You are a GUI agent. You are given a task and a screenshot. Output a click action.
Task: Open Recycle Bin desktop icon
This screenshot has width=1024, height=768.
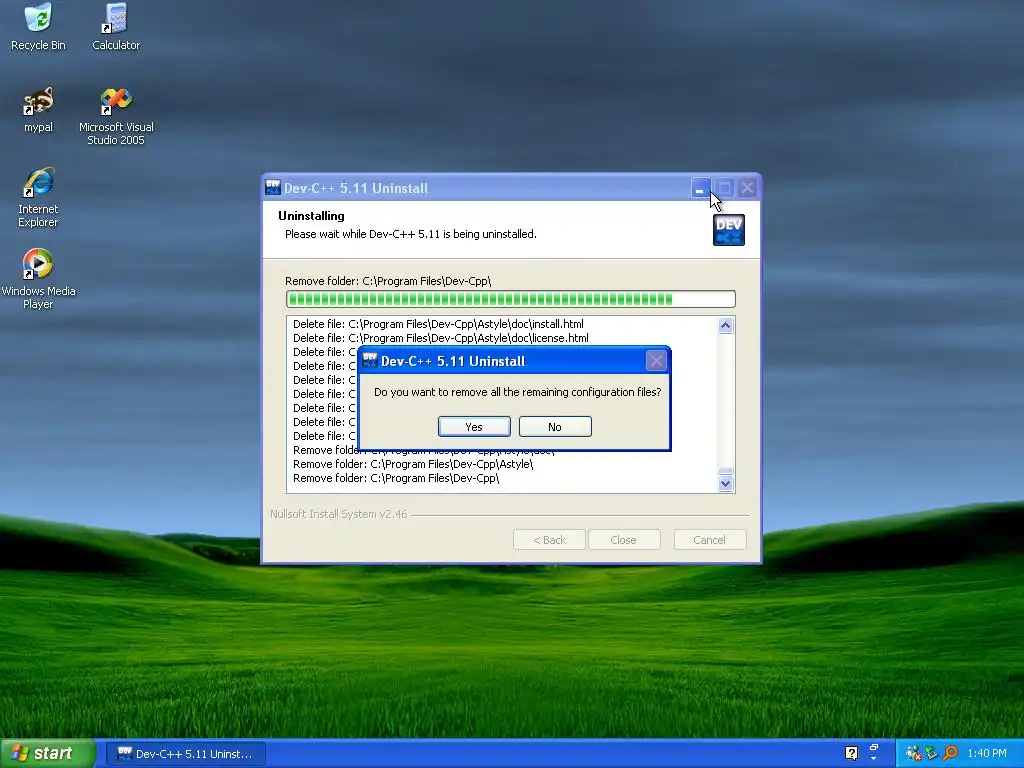point(38,27)
